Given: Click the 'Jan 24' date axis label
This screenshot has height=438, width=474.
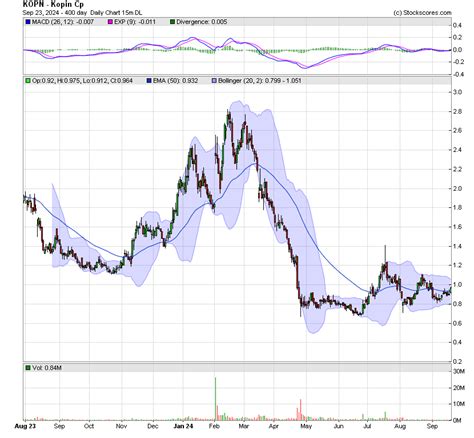Looking at the screenshot, I should pyautogui.click(x=183, y=426).
